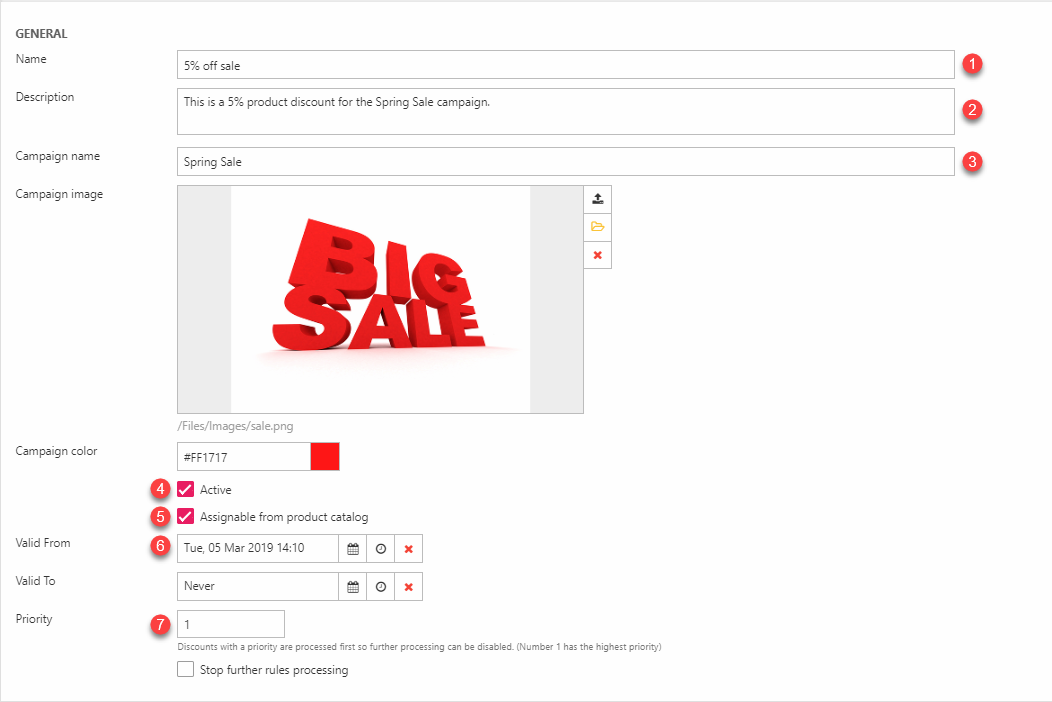Screen dimensions: 1052x702
Task: Clear the Valid To date
Action: [408, 587]
